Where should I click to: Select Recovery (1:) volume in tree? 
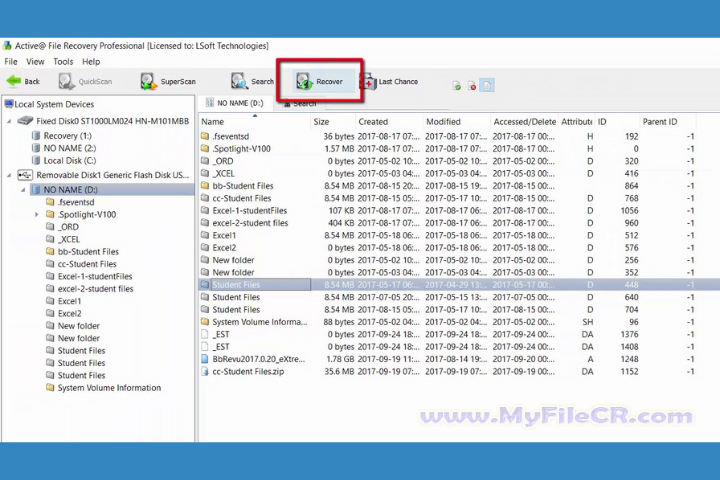click(62, 136)
